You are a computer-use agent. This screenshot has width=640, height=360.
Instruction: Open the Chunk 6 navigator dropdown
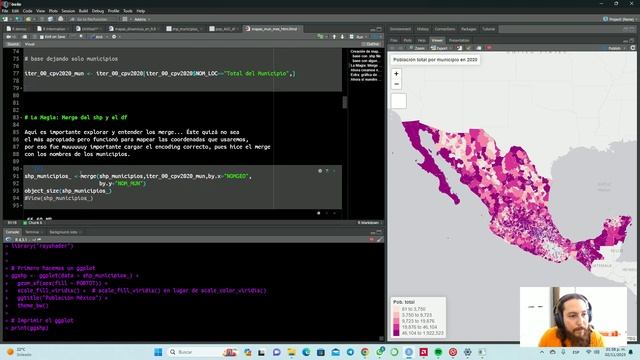[x=33, y=223]
